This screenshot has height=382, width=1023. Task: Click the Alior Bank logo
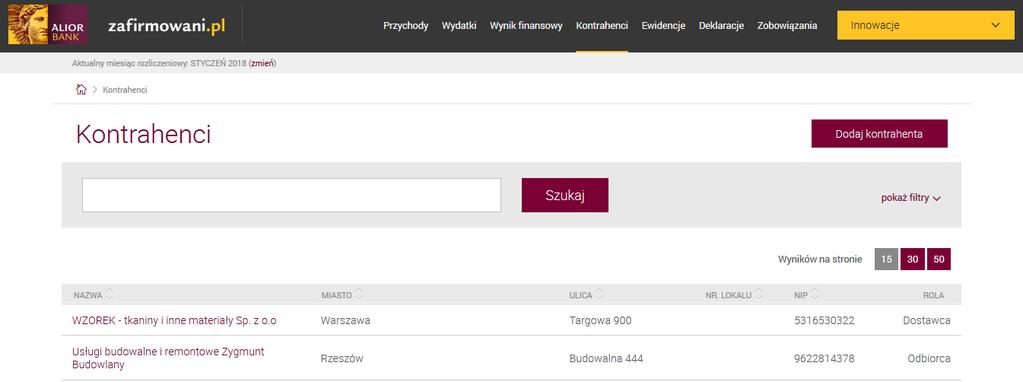47,25
